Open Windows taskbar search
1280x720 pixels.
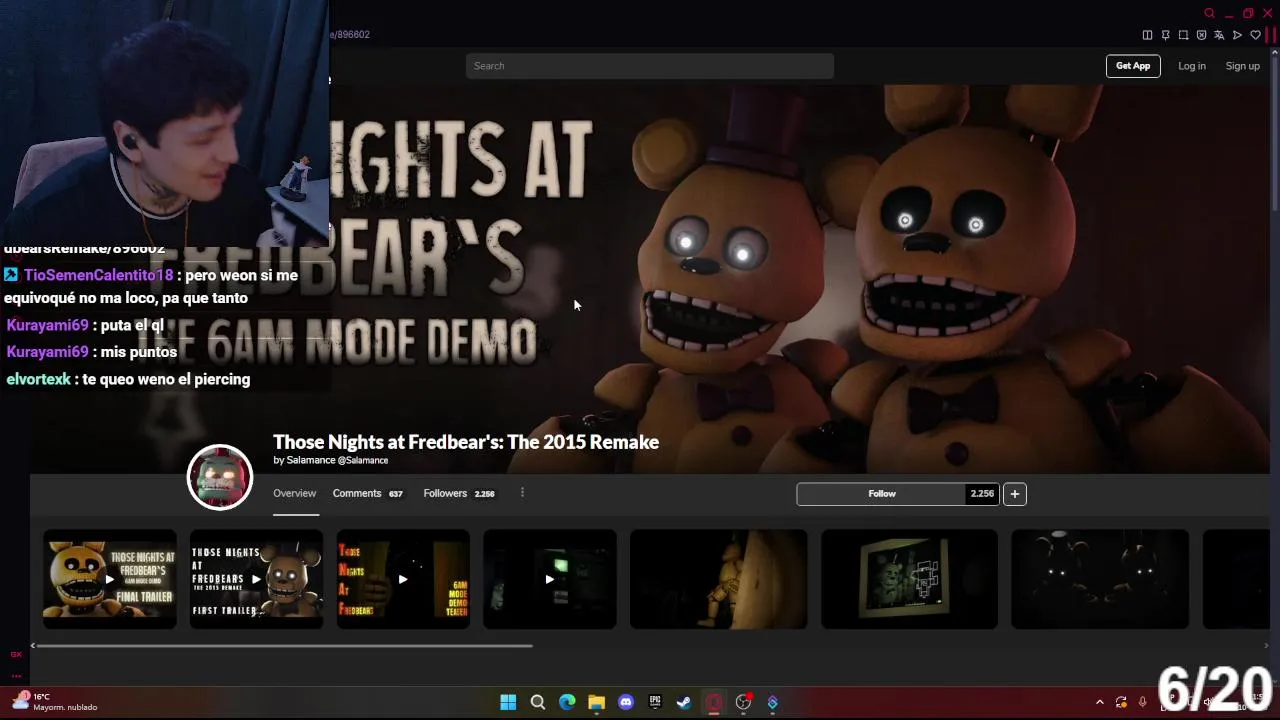click(537, 702)
